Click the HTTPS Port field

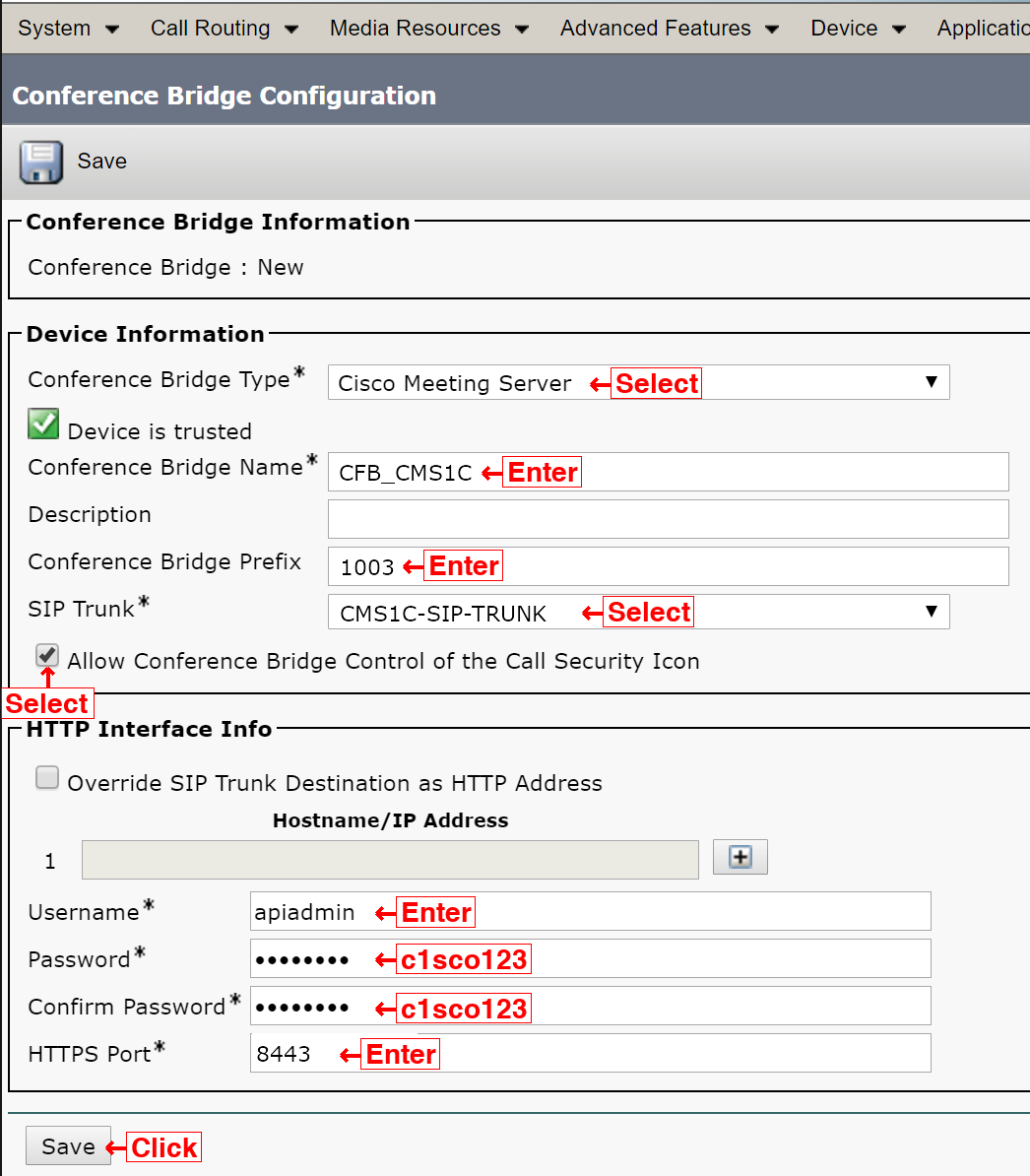tap(591, 1053)
